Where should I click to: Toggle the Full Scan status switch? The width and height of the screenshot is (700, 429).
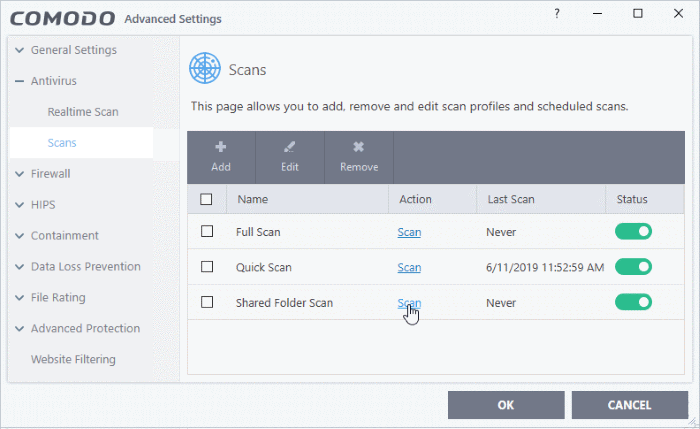point(633,231)
